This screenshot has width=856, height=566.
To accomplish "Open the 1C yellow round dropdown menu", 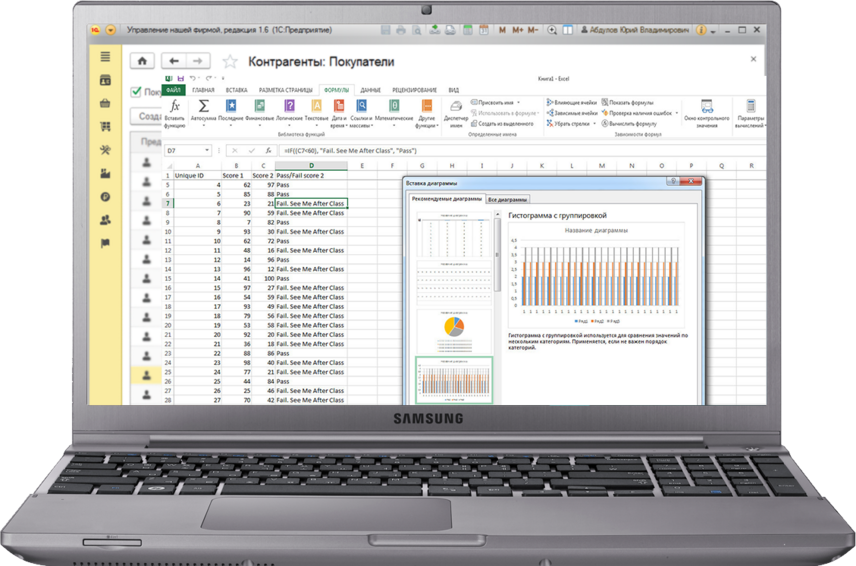I will tap(110, 30).
